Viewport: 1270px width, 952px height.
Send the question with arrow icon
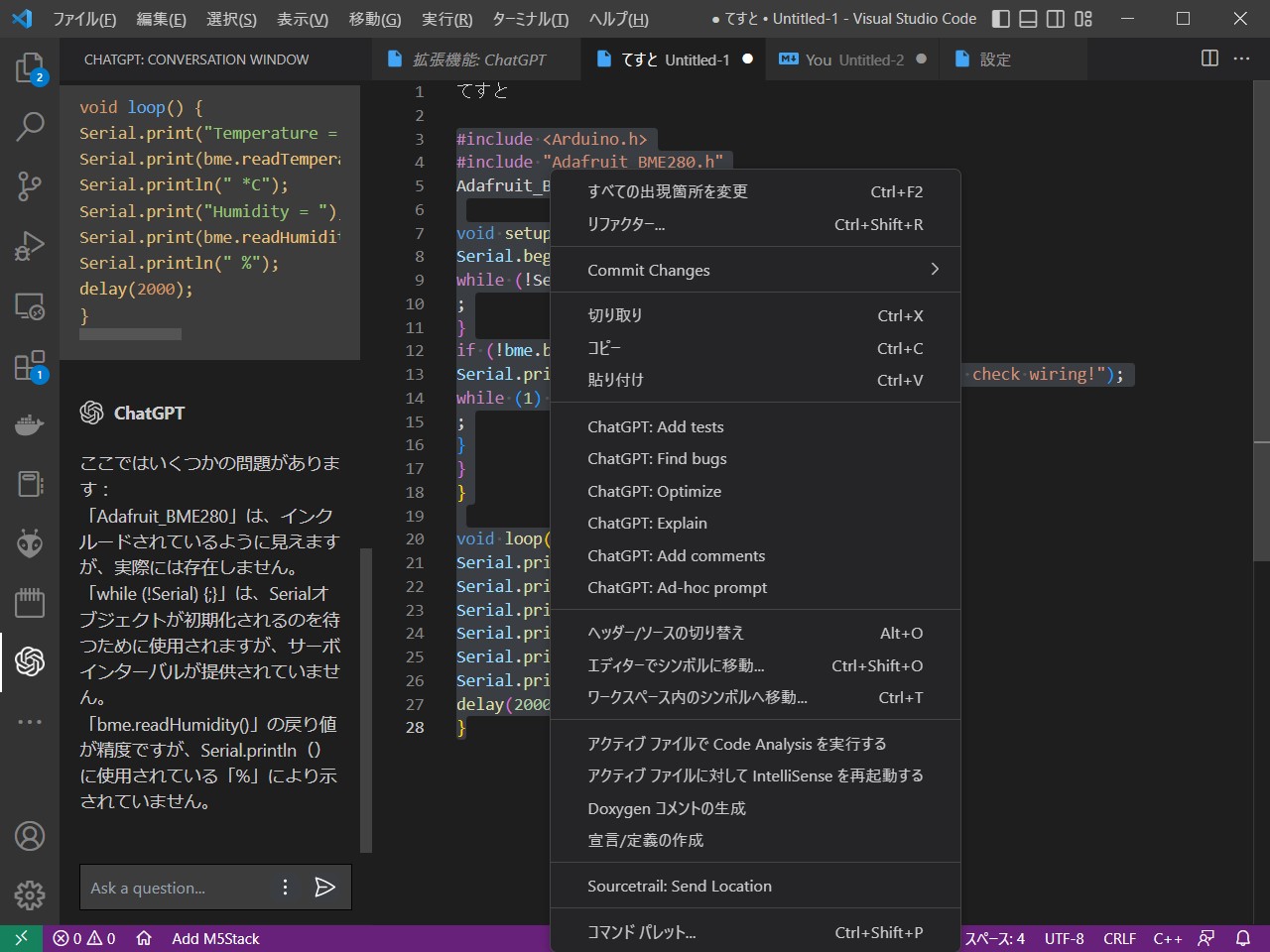coord(324,887)
